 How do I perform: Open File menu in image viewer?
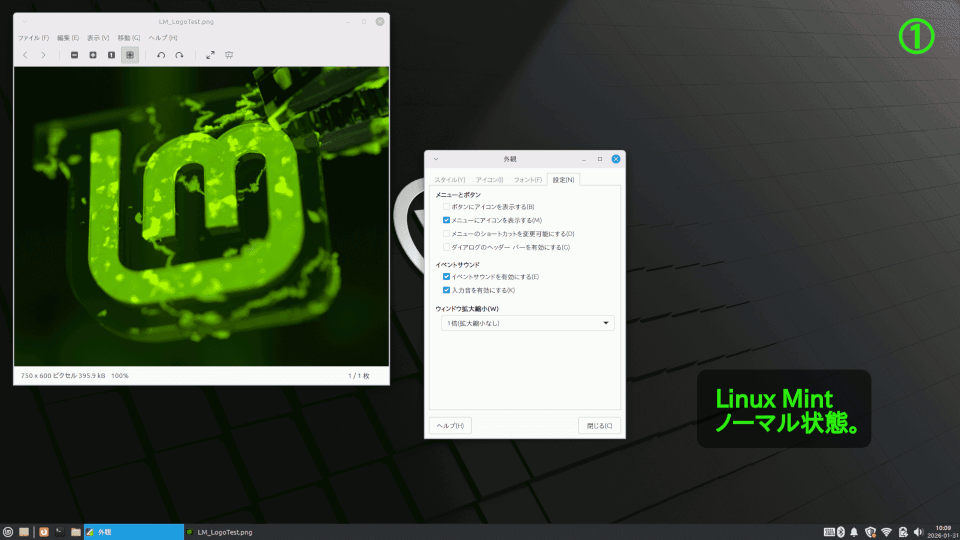click(x=33, y=38)
